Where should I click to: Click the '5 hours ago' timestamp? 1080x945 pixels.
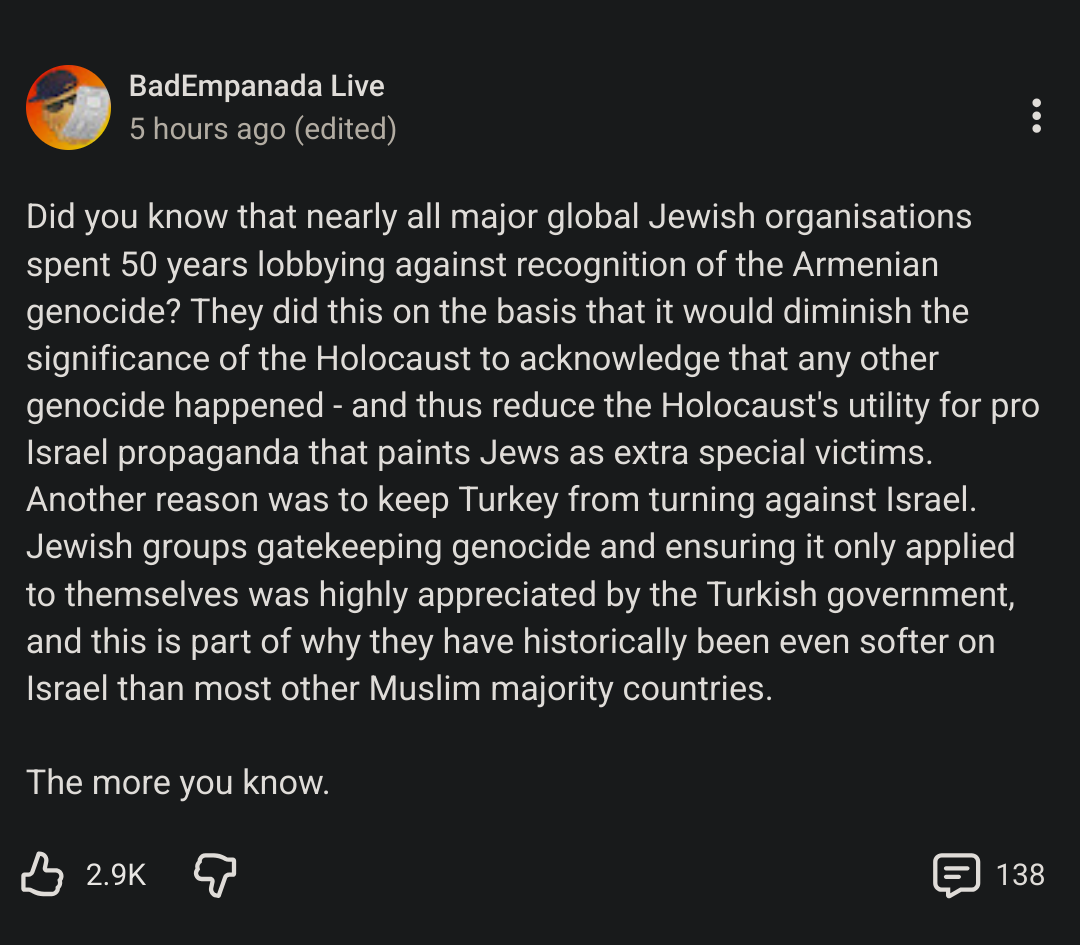[x=207, y=129]
